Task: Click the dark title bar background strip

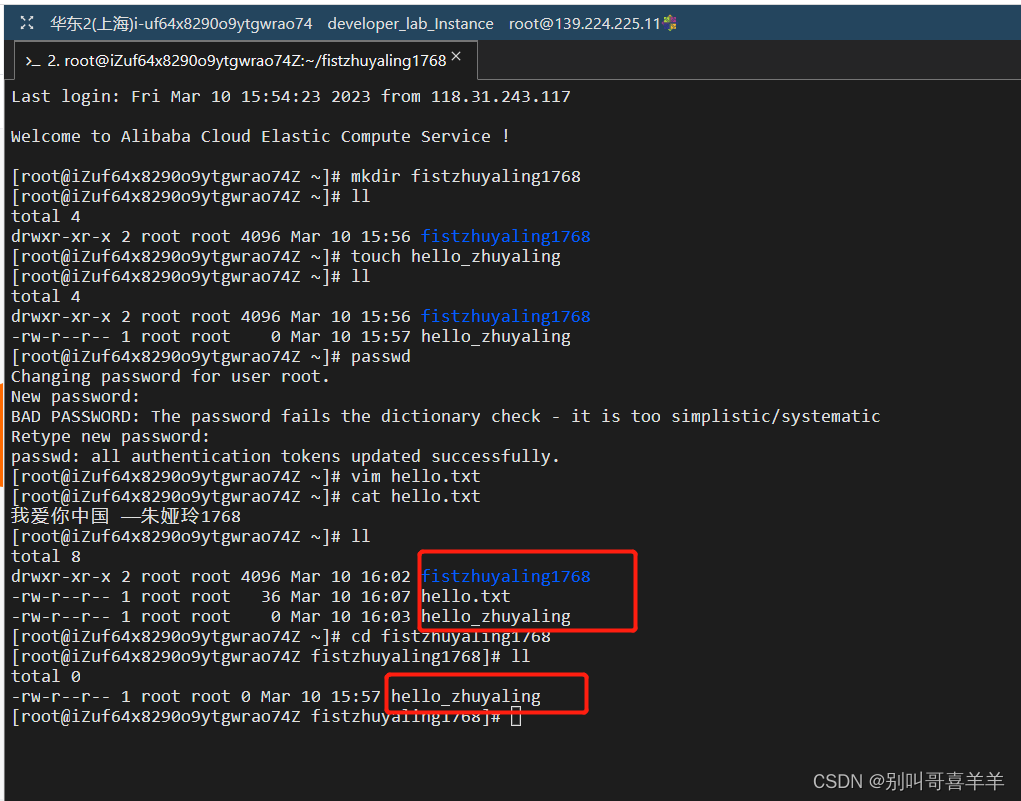Action: [x=850, y=23]
